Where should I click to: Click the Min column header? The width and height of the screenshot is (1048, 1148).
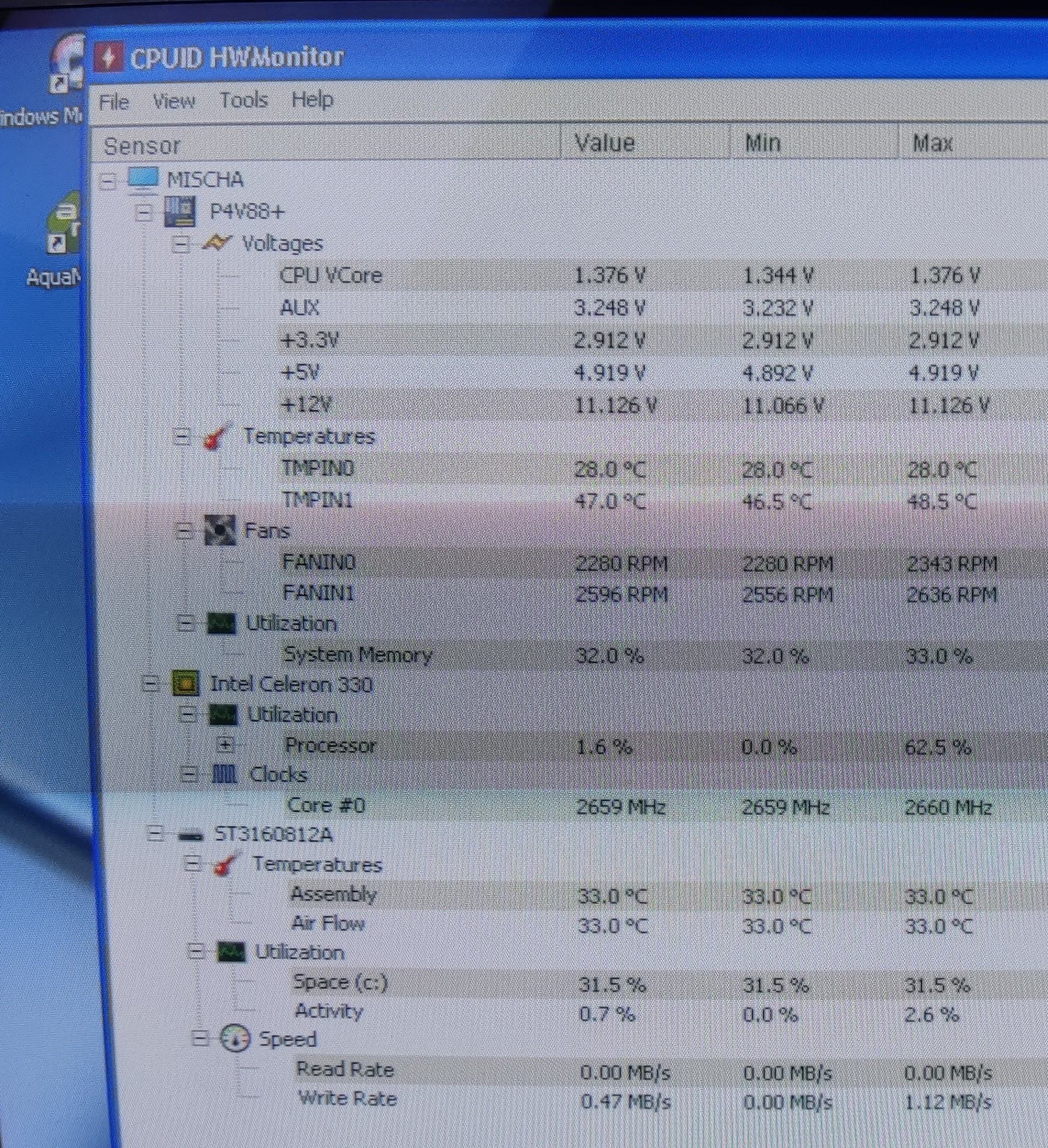tap(813, 142)
